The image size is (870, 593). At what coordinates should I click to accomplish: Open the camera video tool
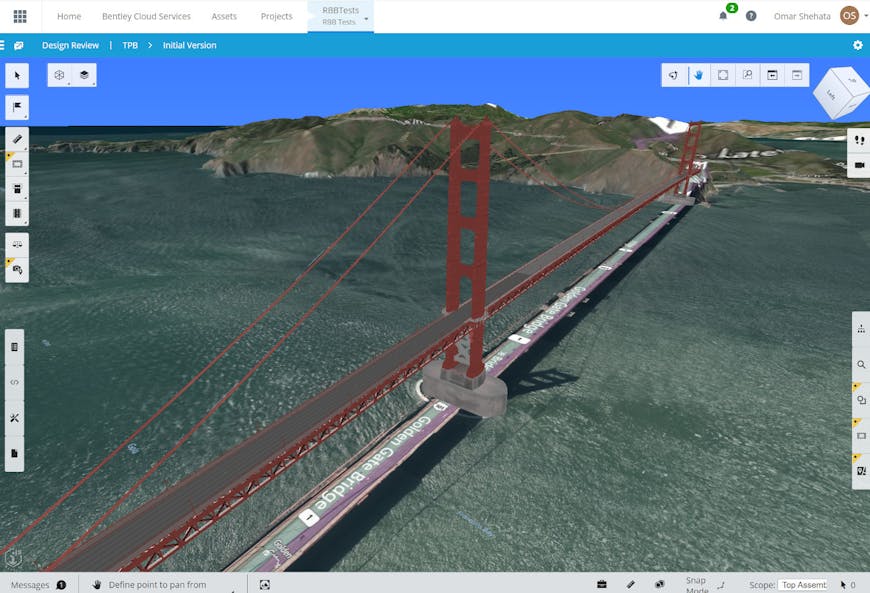[859, 165]
